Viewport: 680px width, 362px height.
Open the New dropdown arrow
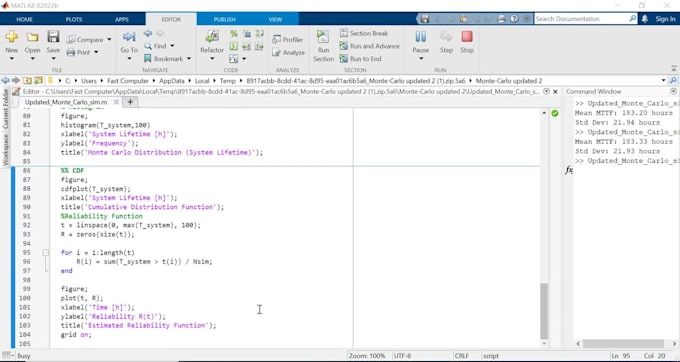coord(12,59)
